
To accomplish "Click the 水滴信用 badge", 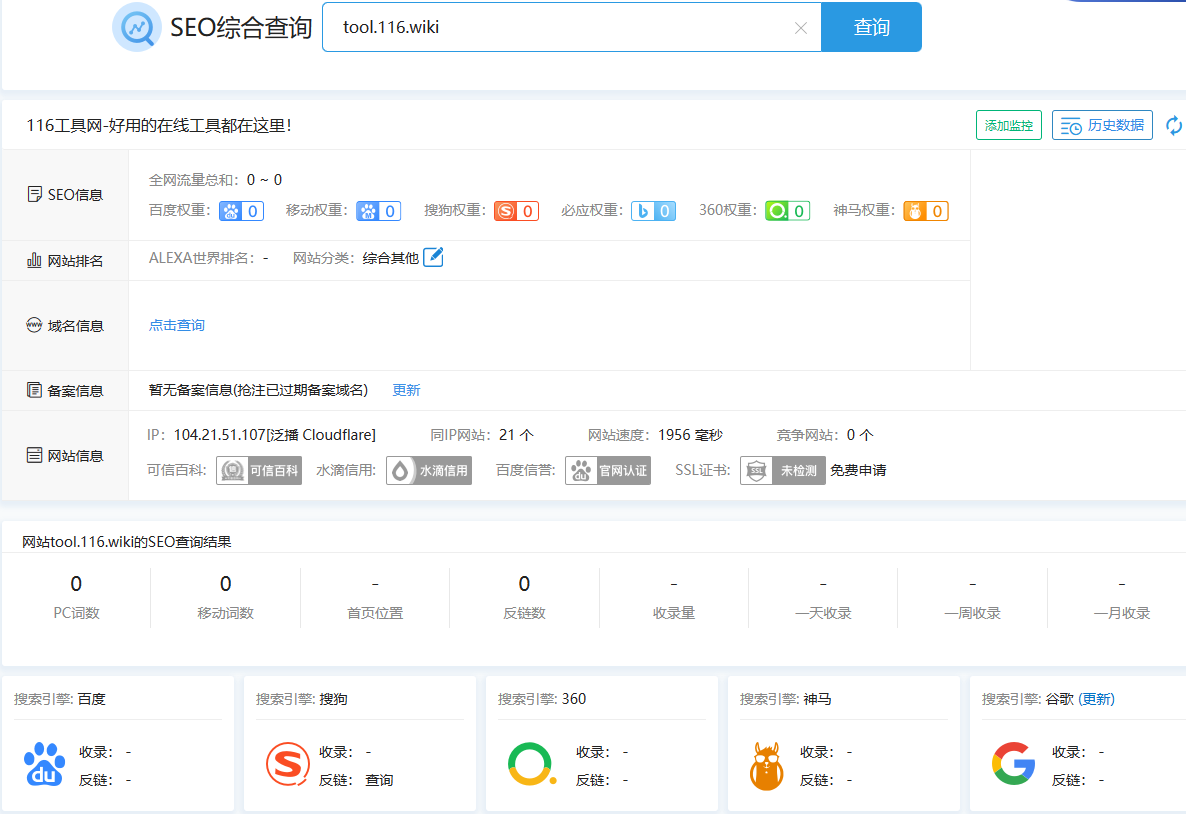I will pyautogui.click(x=429, y=471).
